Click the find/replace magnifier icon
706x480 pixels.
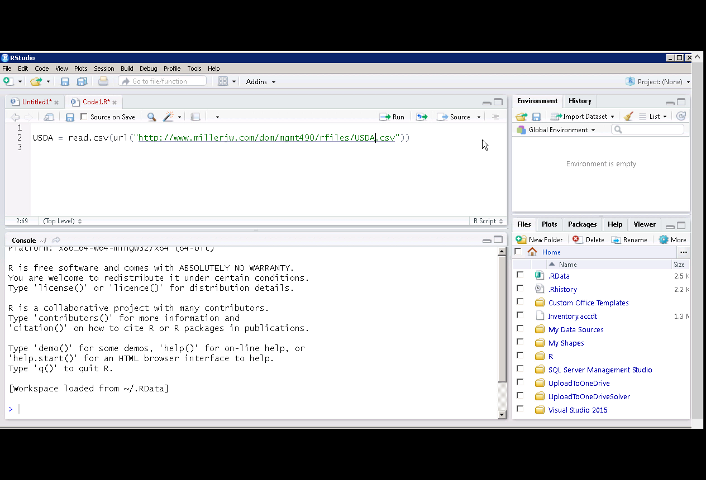[152, 117]
